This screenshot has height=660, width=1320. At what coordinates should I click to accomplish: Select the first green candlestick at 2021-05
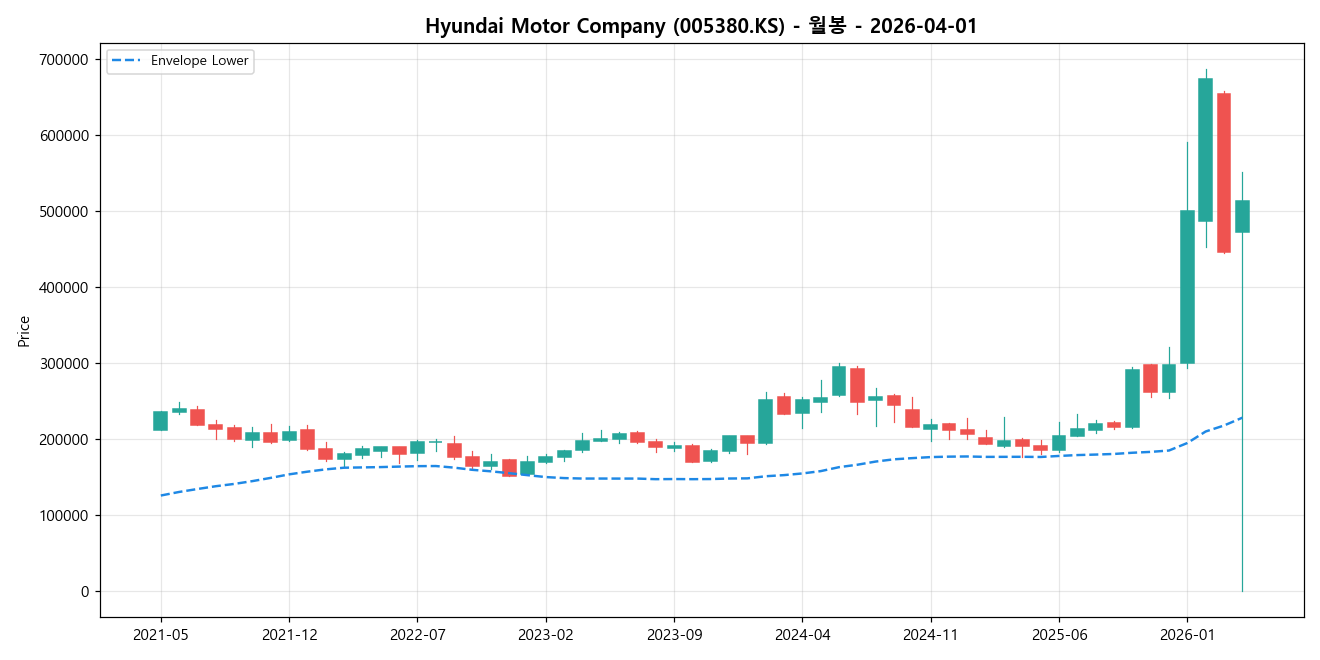click(x=160, y=422)
